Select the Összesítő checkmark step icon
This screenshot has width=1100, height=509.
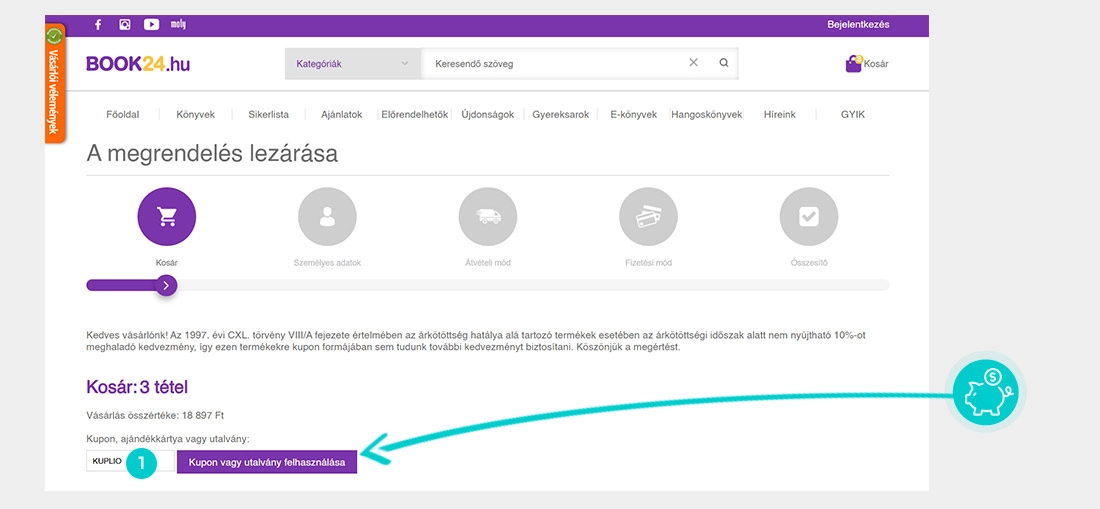(809, 217)
